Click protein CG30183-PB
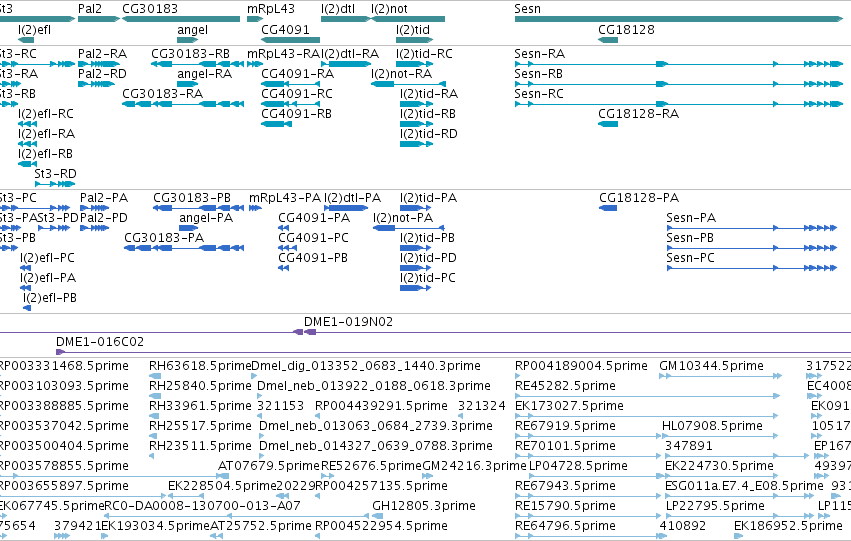The width and height of the screenshot is (851, 541). click(199, 208)
